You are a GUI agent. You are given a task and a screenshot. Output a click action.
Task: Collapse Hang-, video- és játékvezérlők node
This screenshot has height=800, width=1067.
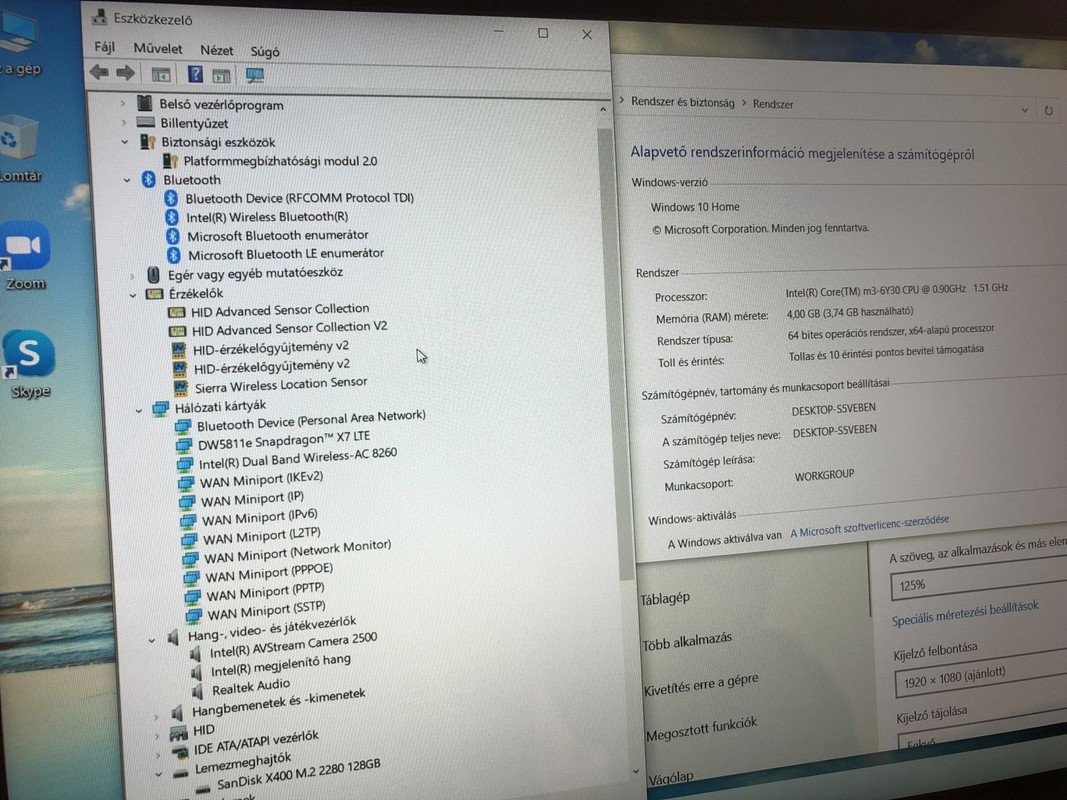click(151, 639)
